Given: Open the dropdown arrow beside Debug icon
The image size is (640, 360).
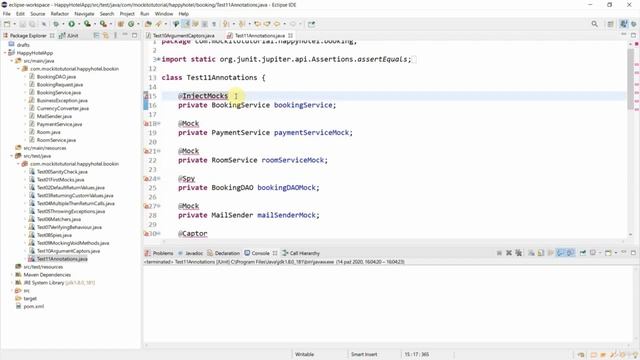Looking at the screenshot, I should pyautogui.click(x=62, y=24).
